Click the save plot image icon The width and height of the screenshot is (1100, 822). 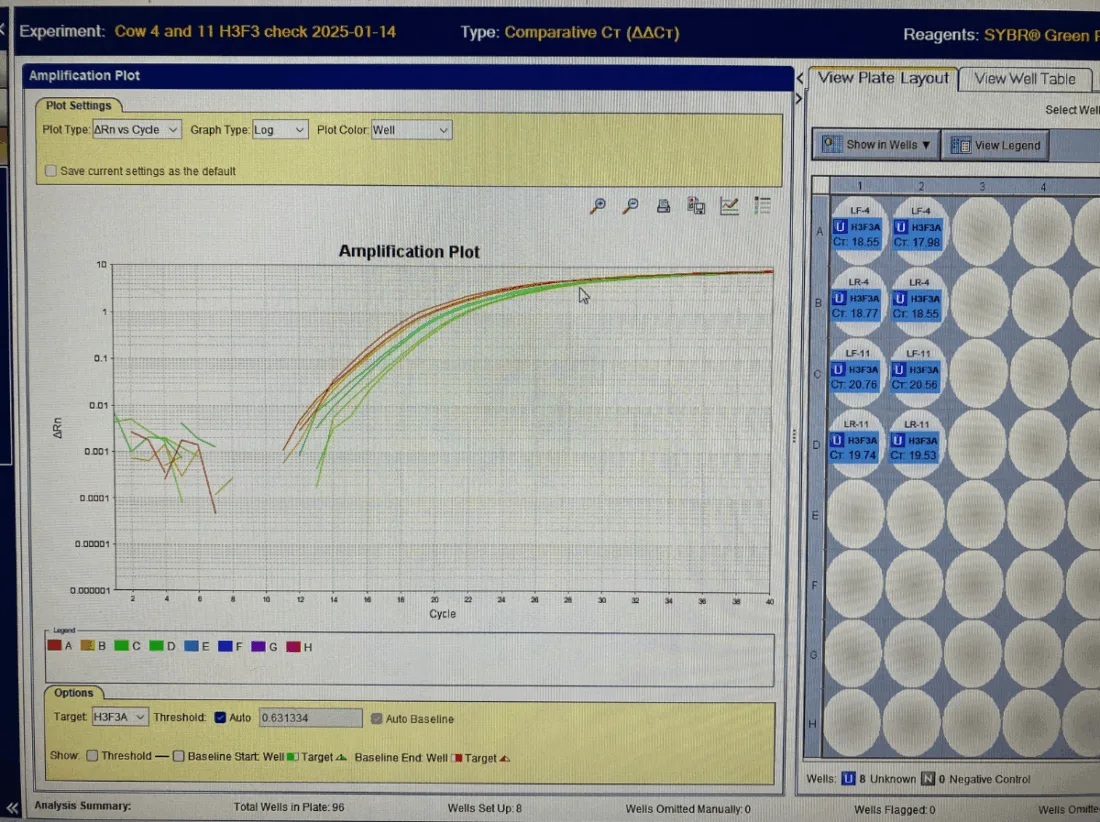696,206
